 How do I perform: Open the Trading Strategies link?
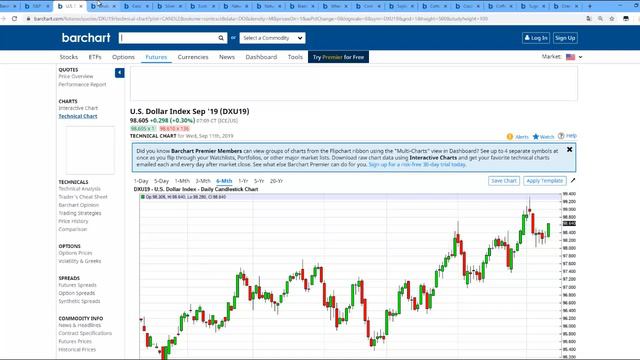point(80,213)
